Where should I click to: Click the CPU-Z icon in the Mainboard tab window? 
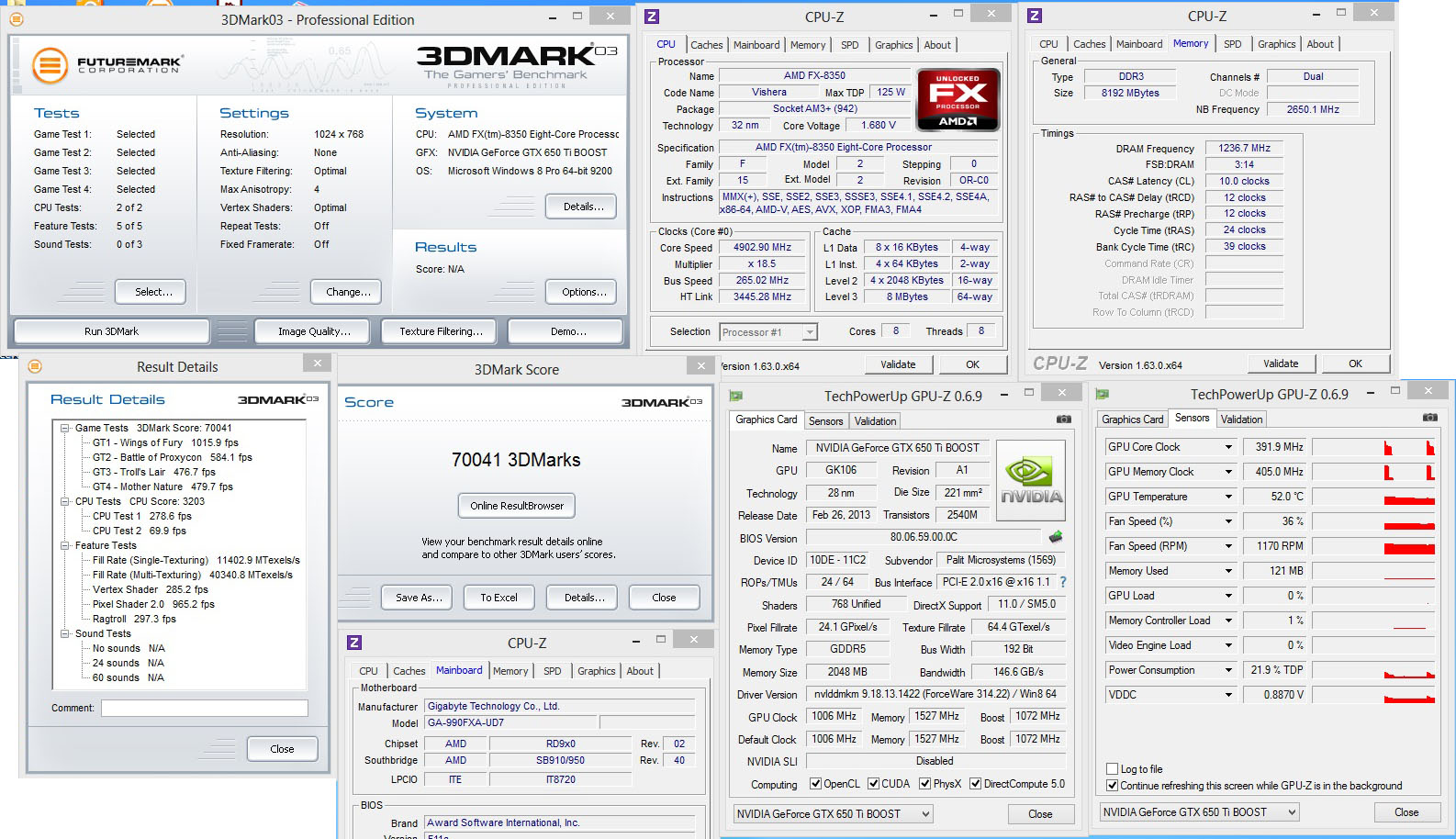point(354,643)
